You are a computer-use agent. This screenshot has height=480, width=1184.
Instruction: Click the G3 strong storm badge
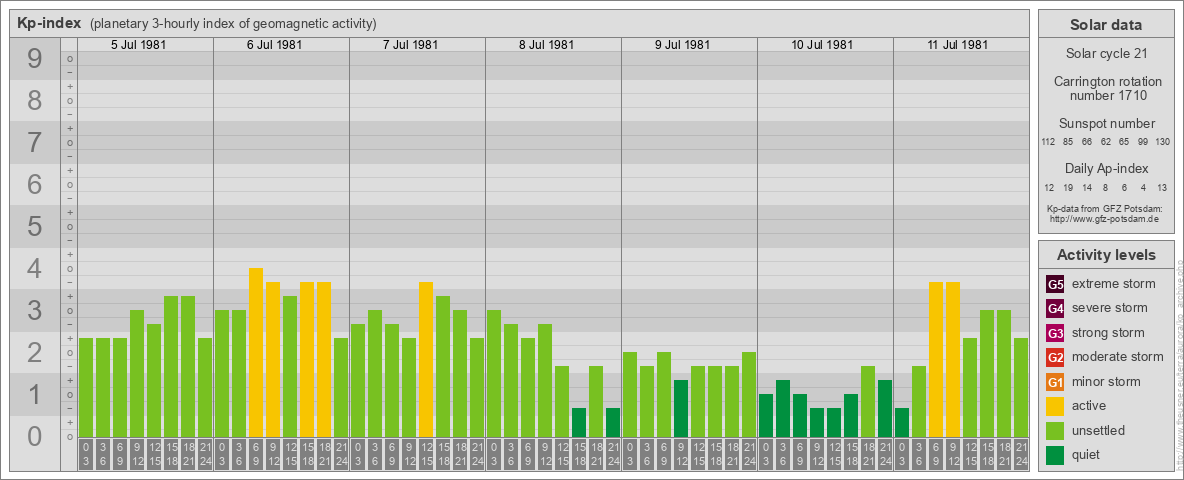tap(1055, 333)
